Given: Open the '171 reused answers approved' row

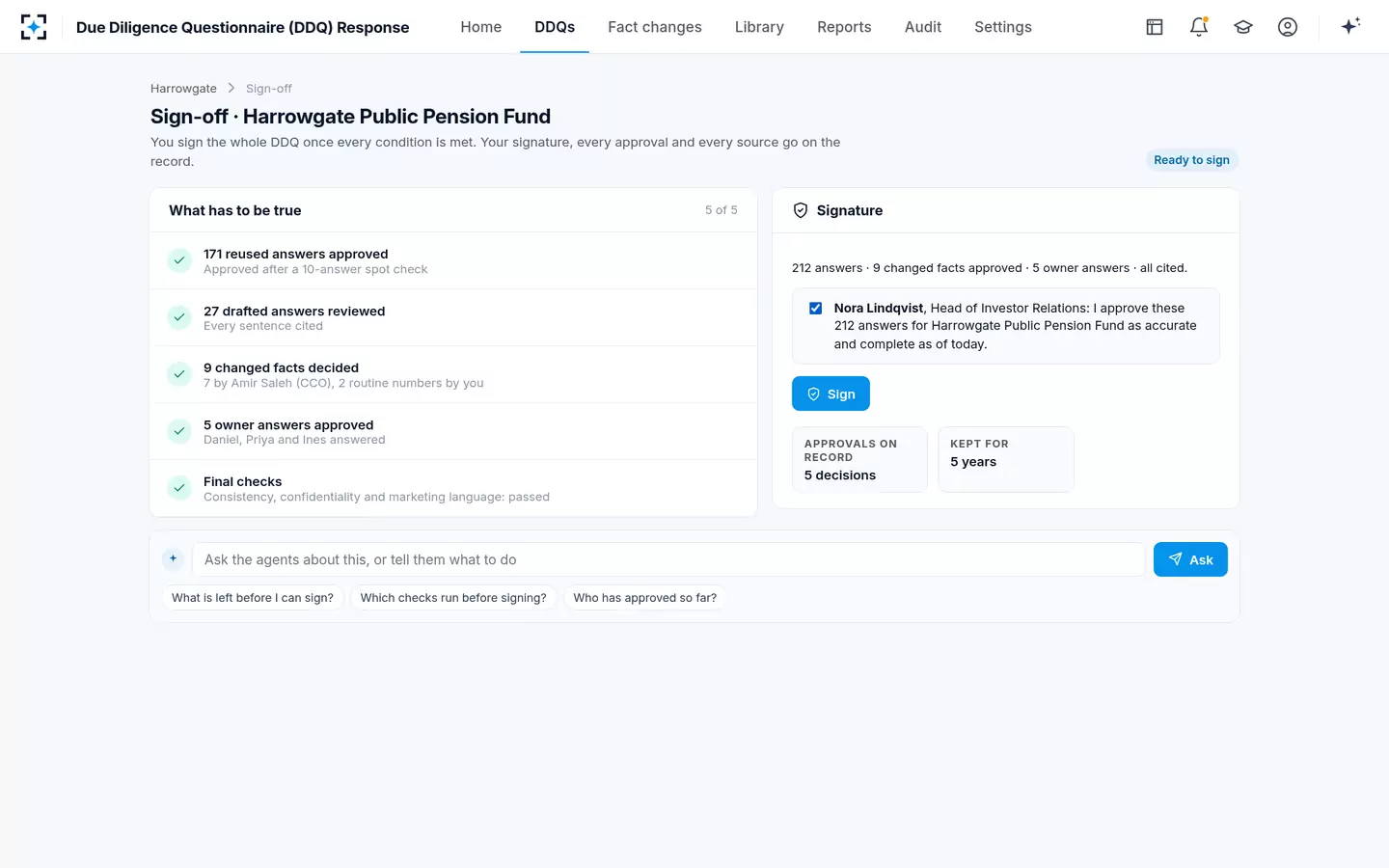Looking at the screenshot, I should (453, 260).
